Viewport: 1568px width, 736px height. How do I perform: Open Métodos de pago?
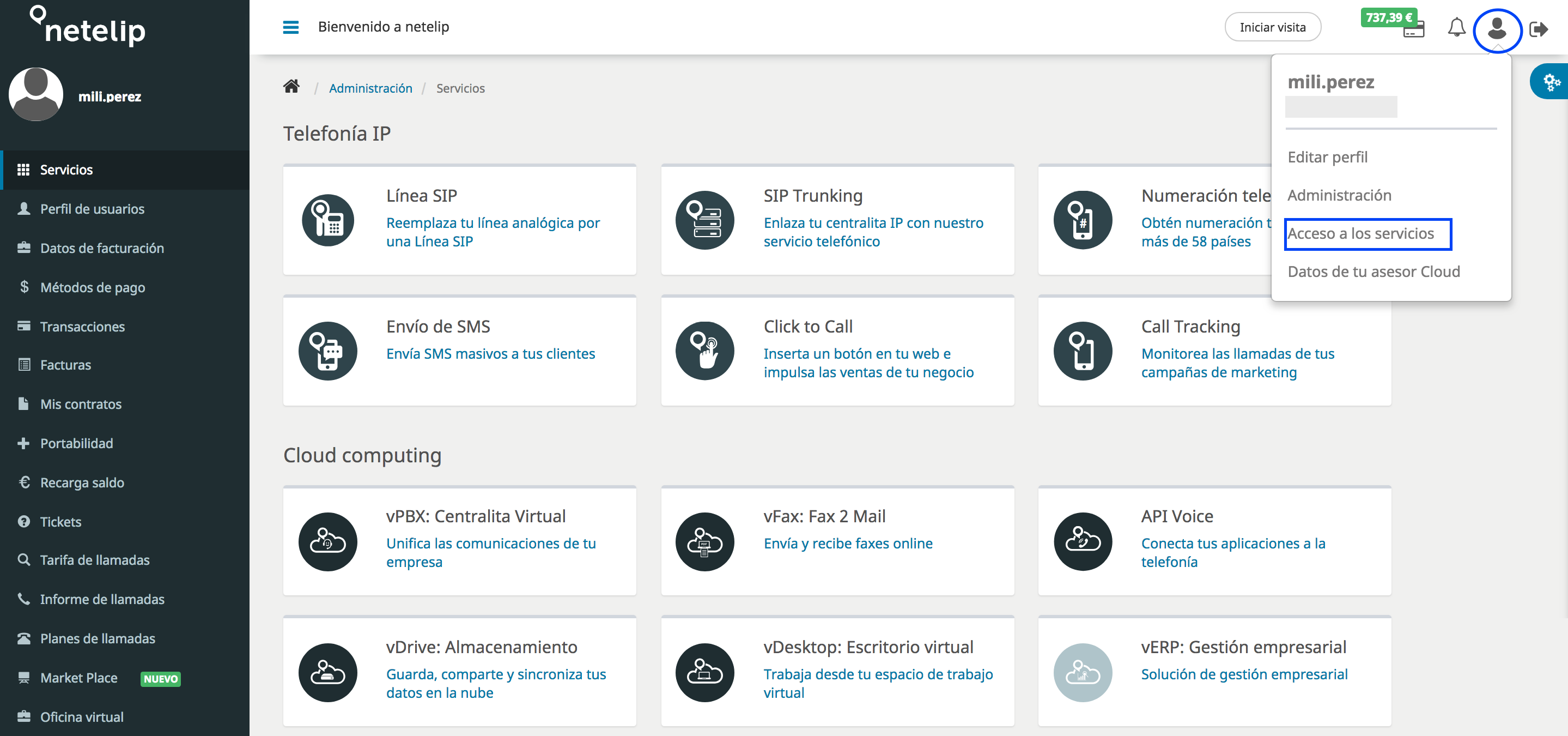(x=125, y=287)
